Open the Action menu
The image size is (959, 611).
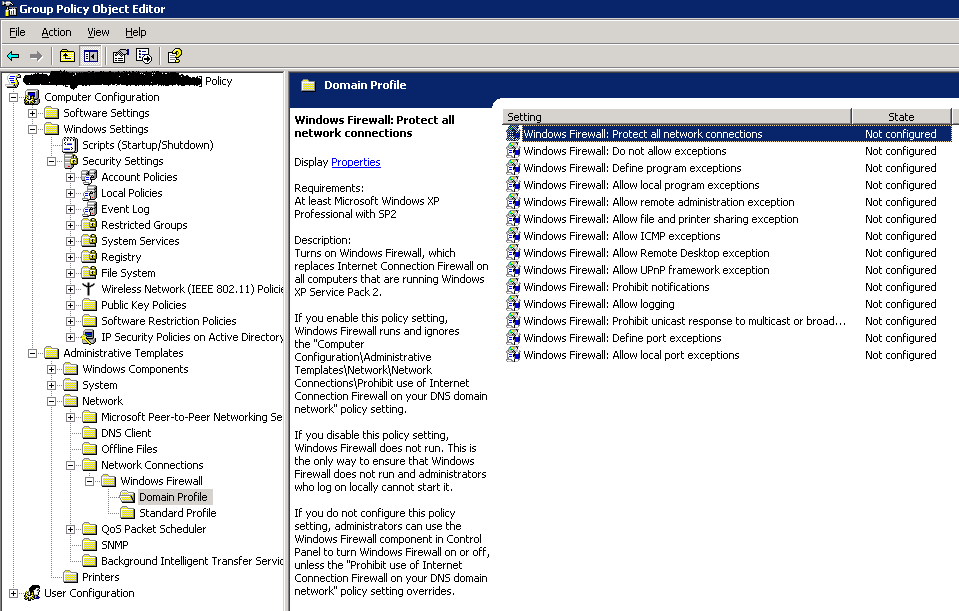click(56, 32)
